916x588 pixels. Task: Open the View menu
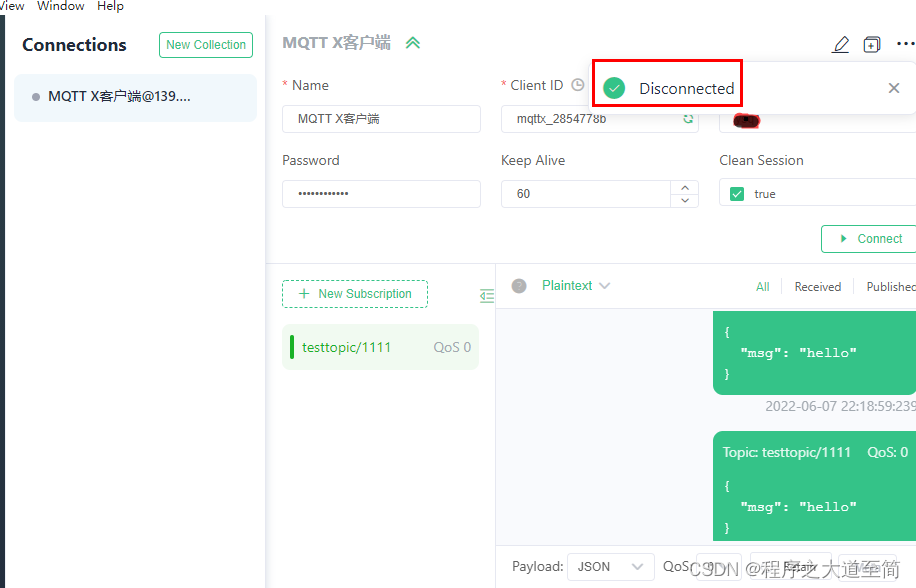[12, 6]
